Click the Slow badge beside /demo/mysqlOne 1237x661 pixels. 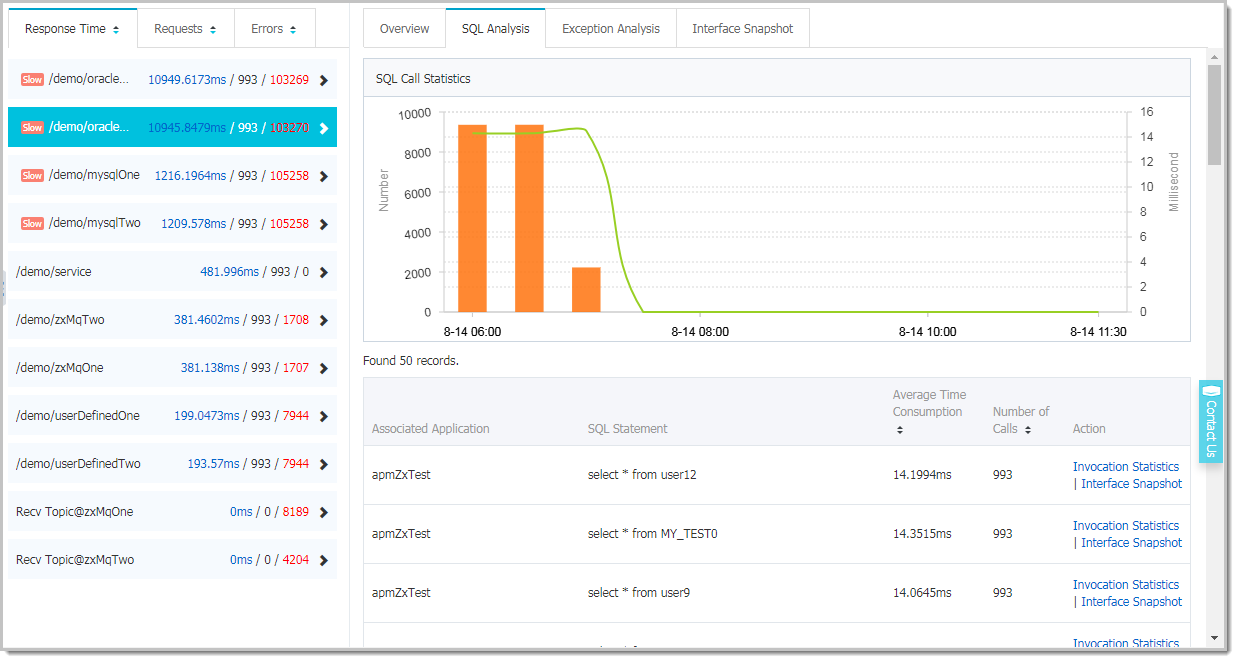point(32,176)
